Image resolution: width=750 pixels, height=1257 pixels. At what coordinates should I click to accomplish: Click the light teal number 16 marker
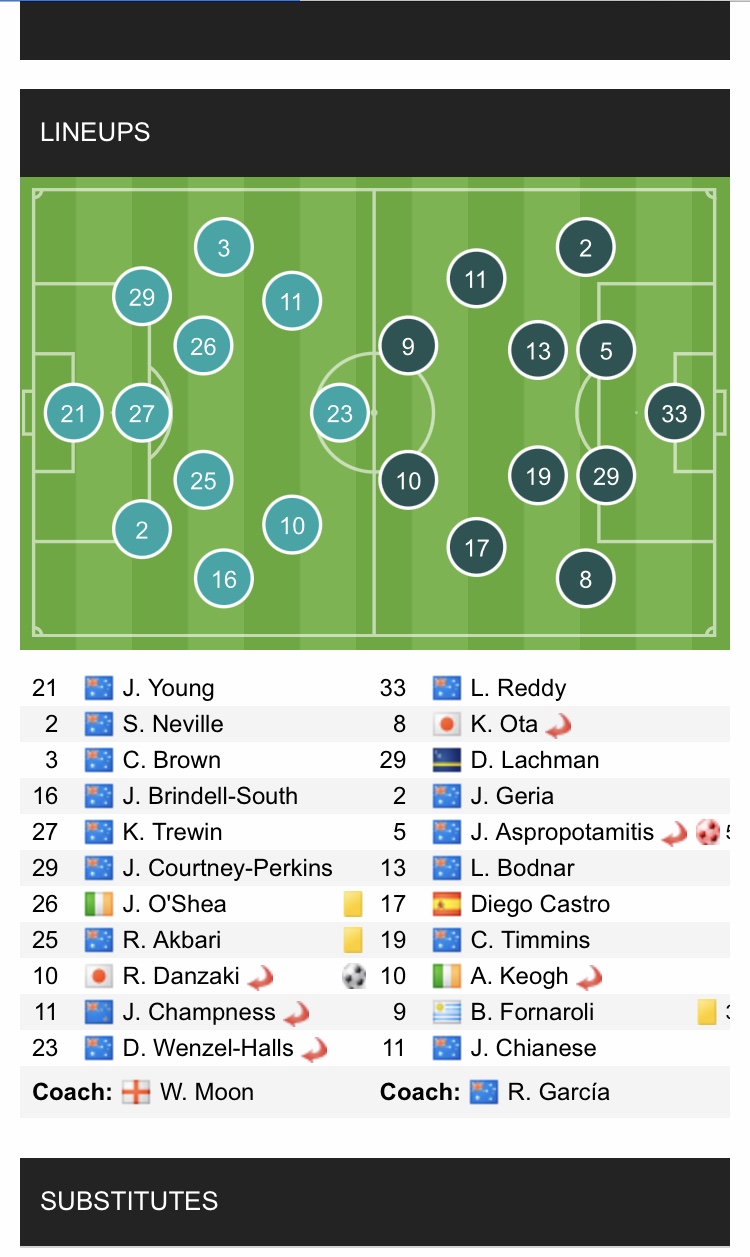[224, 578]
